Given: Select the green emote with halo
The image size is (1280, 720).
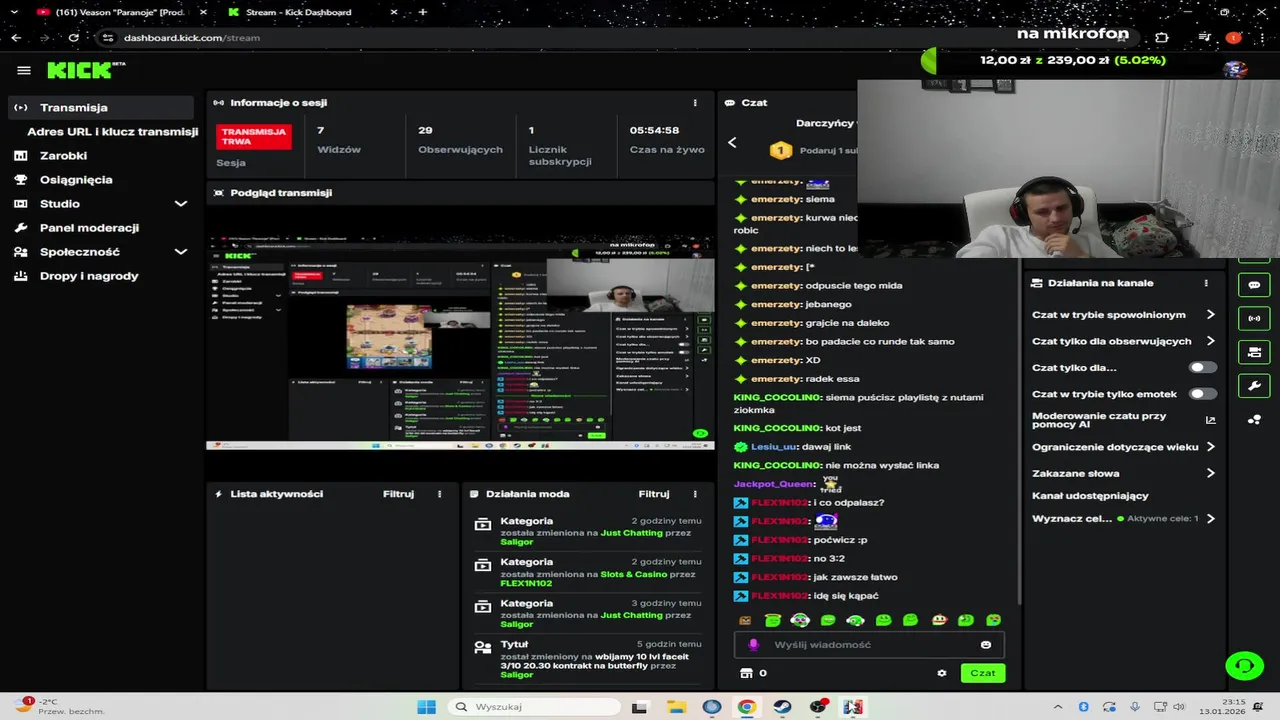Looking at the screenshot, I should tap(773, 620).
